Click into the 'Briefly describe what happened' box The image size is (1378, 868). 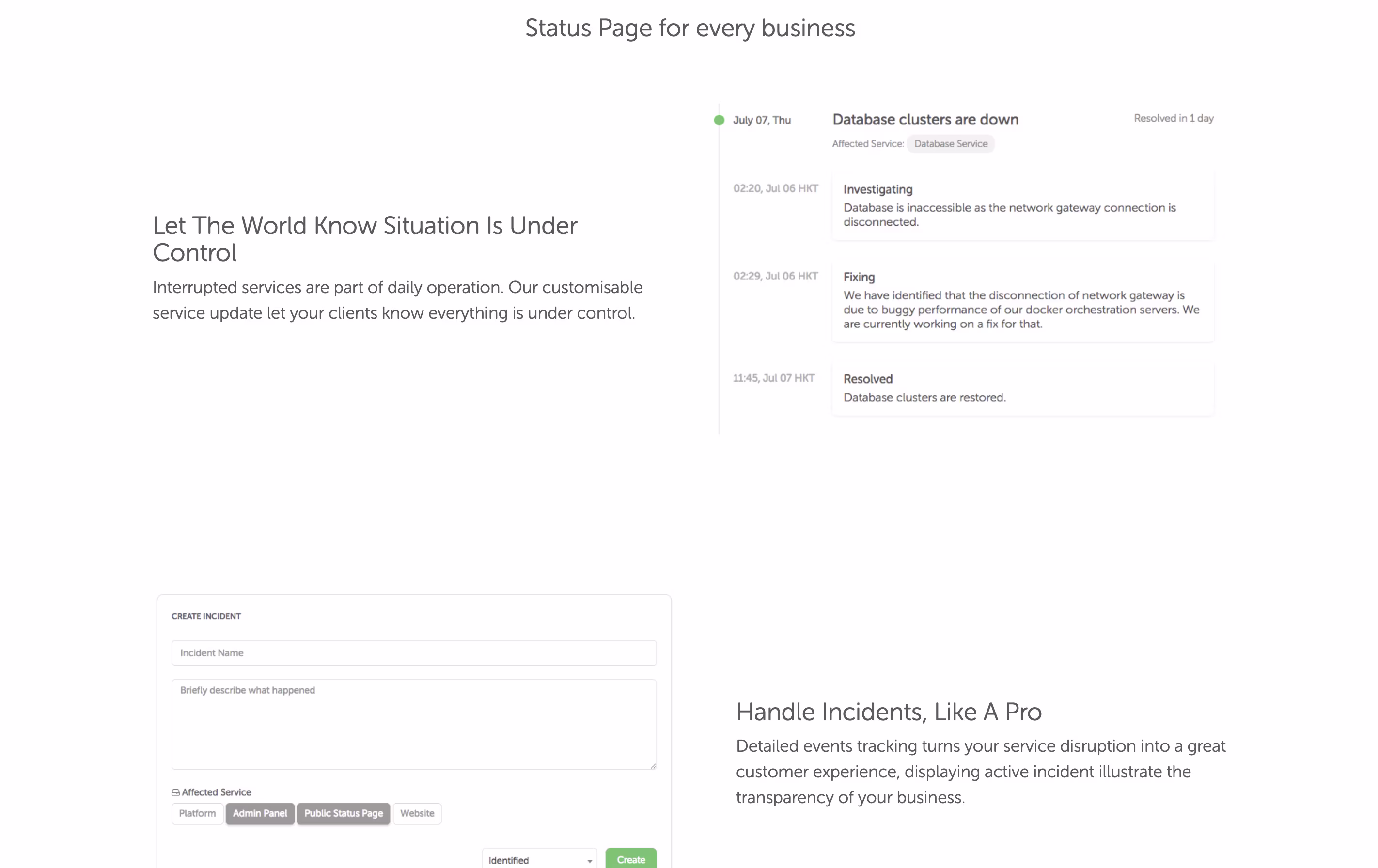pyautogui.click(x=414, y=724)
